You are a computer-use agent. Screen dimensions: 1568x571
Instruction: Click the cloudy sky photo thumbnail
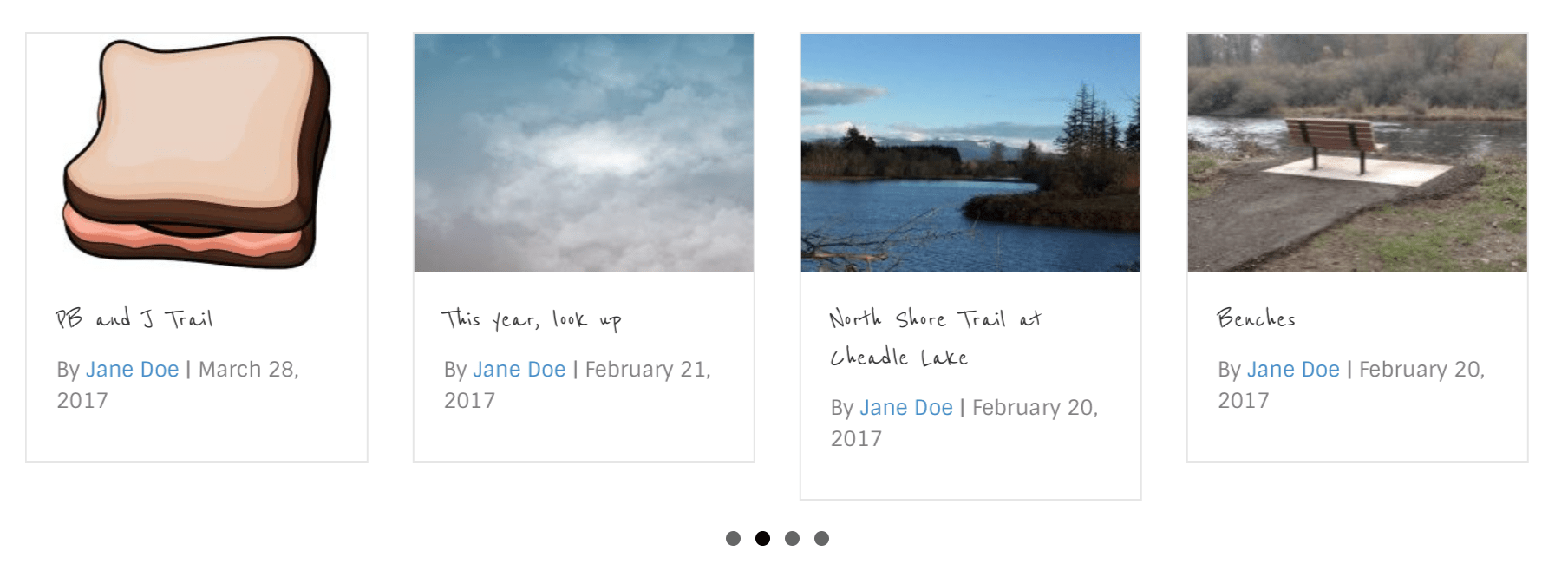[583, 152]
